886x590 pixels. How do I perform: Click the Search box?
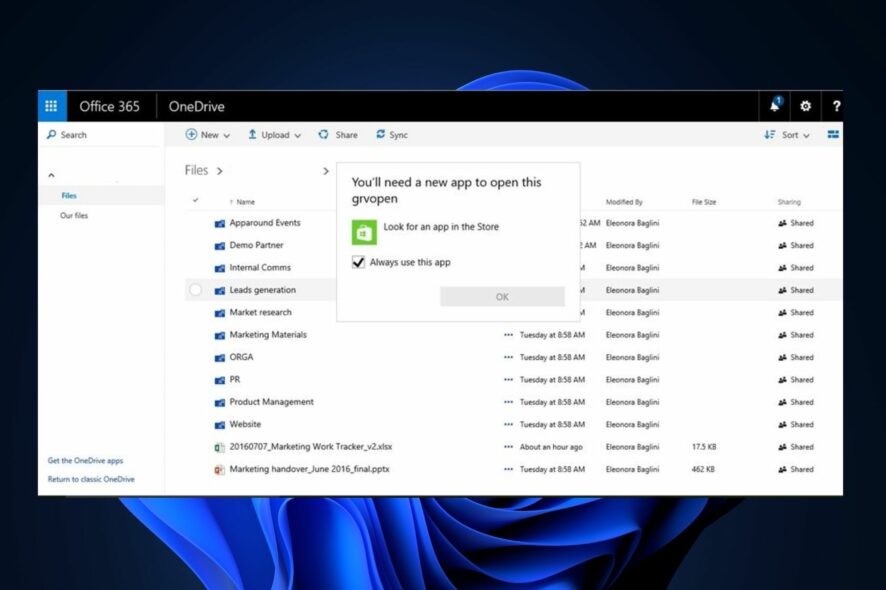pyautogui.click(x=101, y=135)
